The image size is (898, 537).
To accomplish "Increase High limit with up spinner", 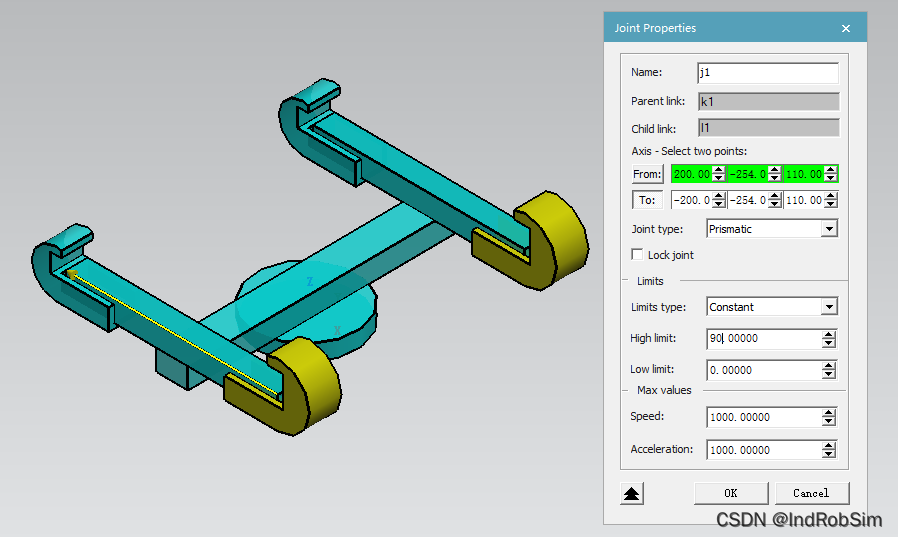I will (829, 334).
